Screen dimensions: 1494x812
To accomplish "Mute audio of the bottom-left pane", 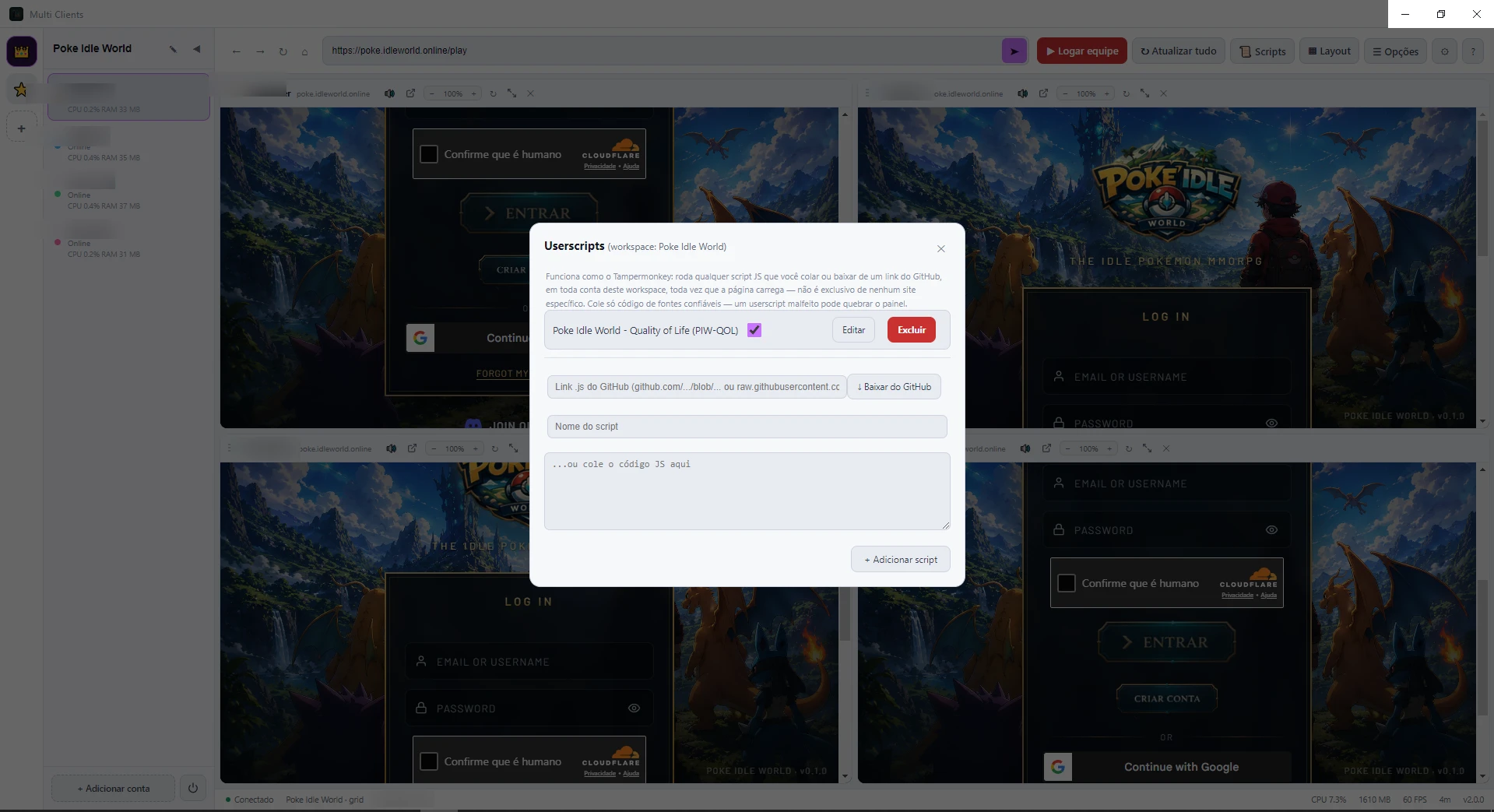I will point(391,448).
